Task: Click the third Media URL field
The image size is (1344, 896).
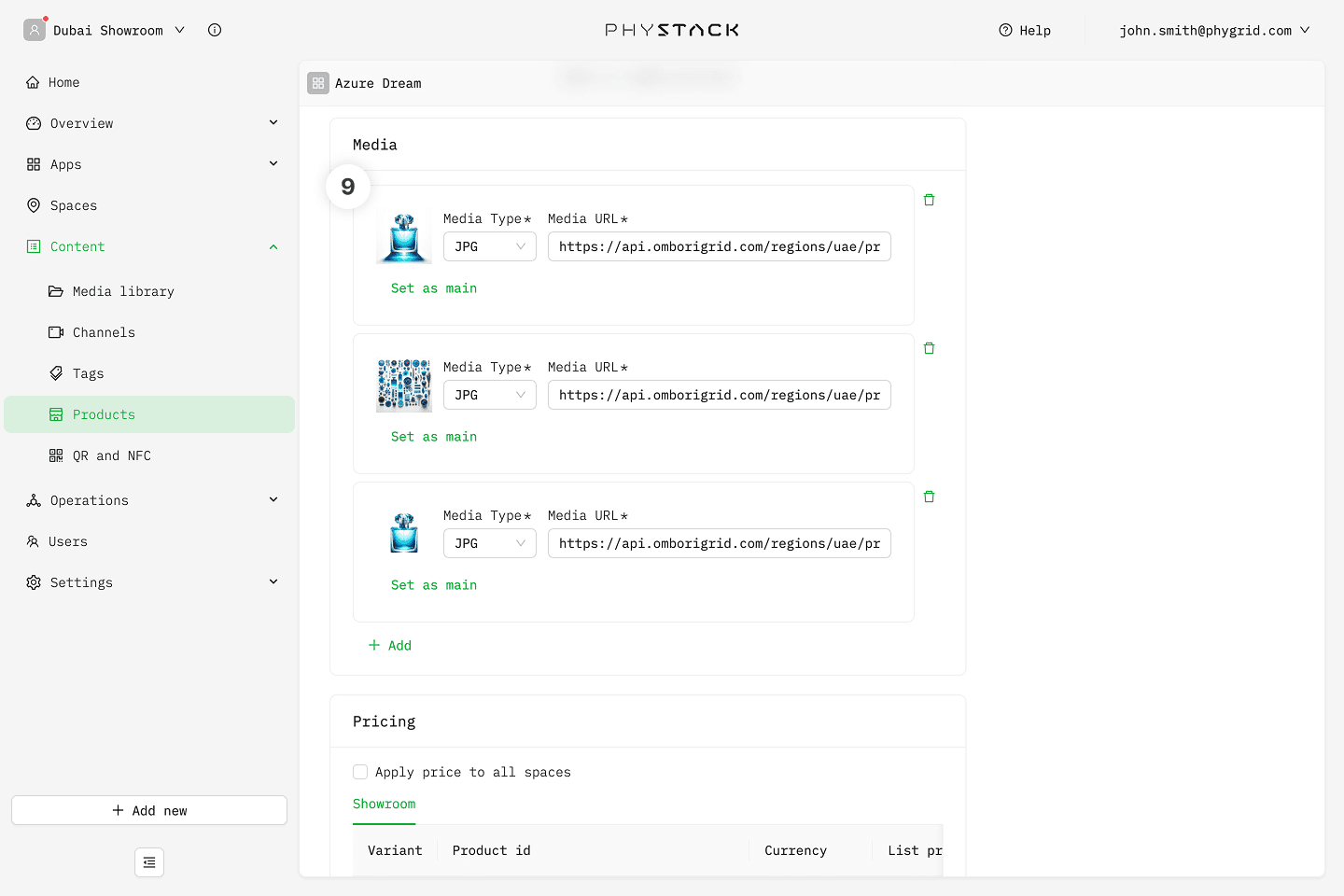Action: (x=720, y=543)
